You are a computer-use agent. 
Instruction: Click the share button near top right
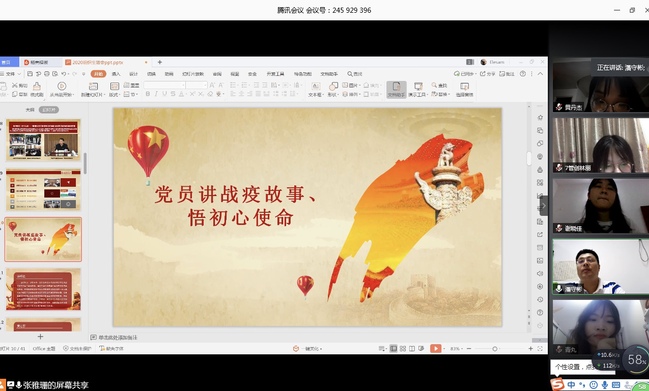(x=488, y=74)
